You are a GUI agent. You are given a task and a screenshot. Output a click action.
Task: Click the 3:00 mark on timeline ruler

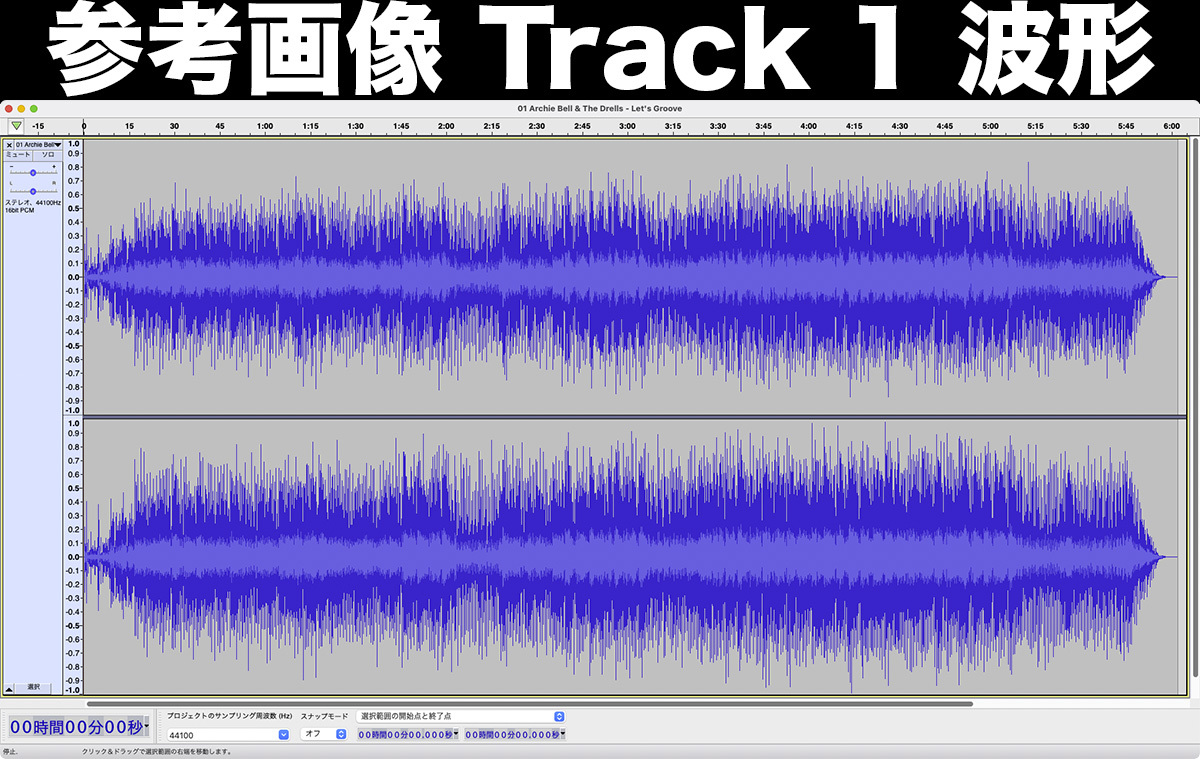coord(627,126)
